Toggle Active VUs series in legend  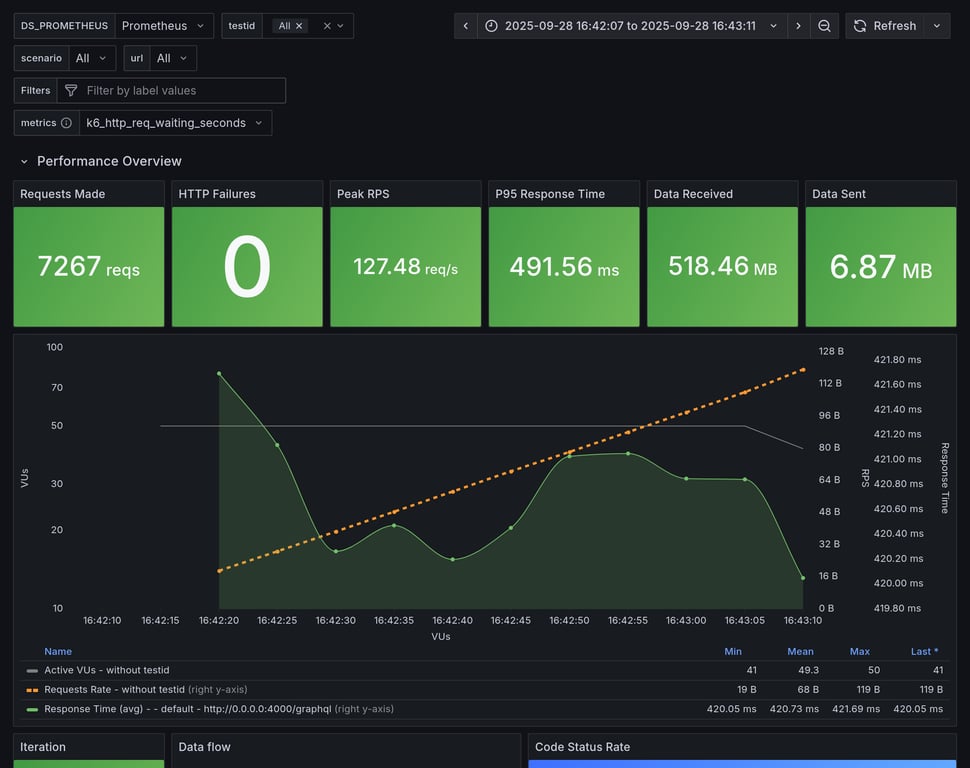(x=106, y=670)
